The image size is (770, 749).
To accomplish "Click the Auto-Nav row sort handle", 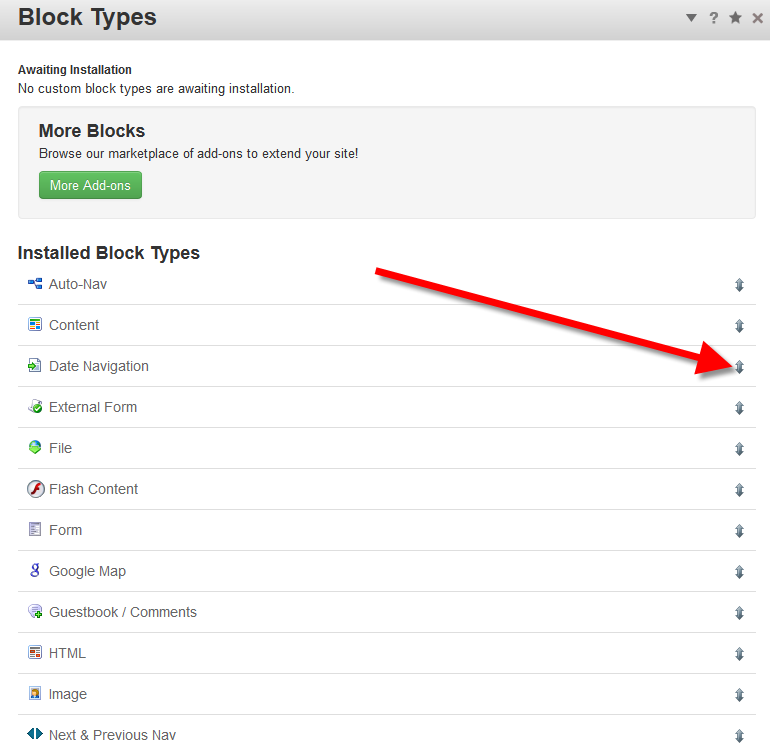I will (x=739, y=285).
